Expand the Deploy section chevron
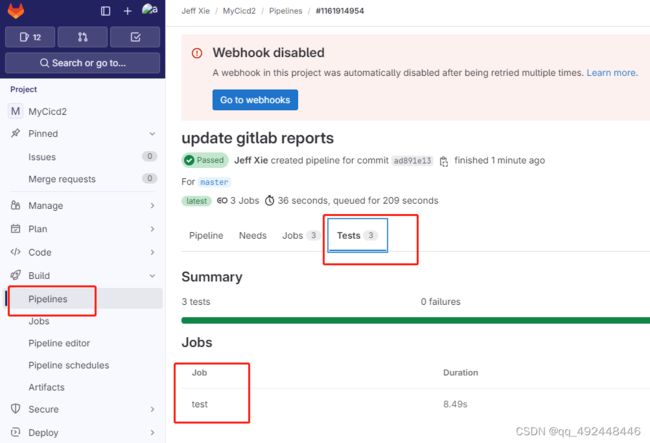The width and height of the screenshot is (650, 443). (152, 433)
